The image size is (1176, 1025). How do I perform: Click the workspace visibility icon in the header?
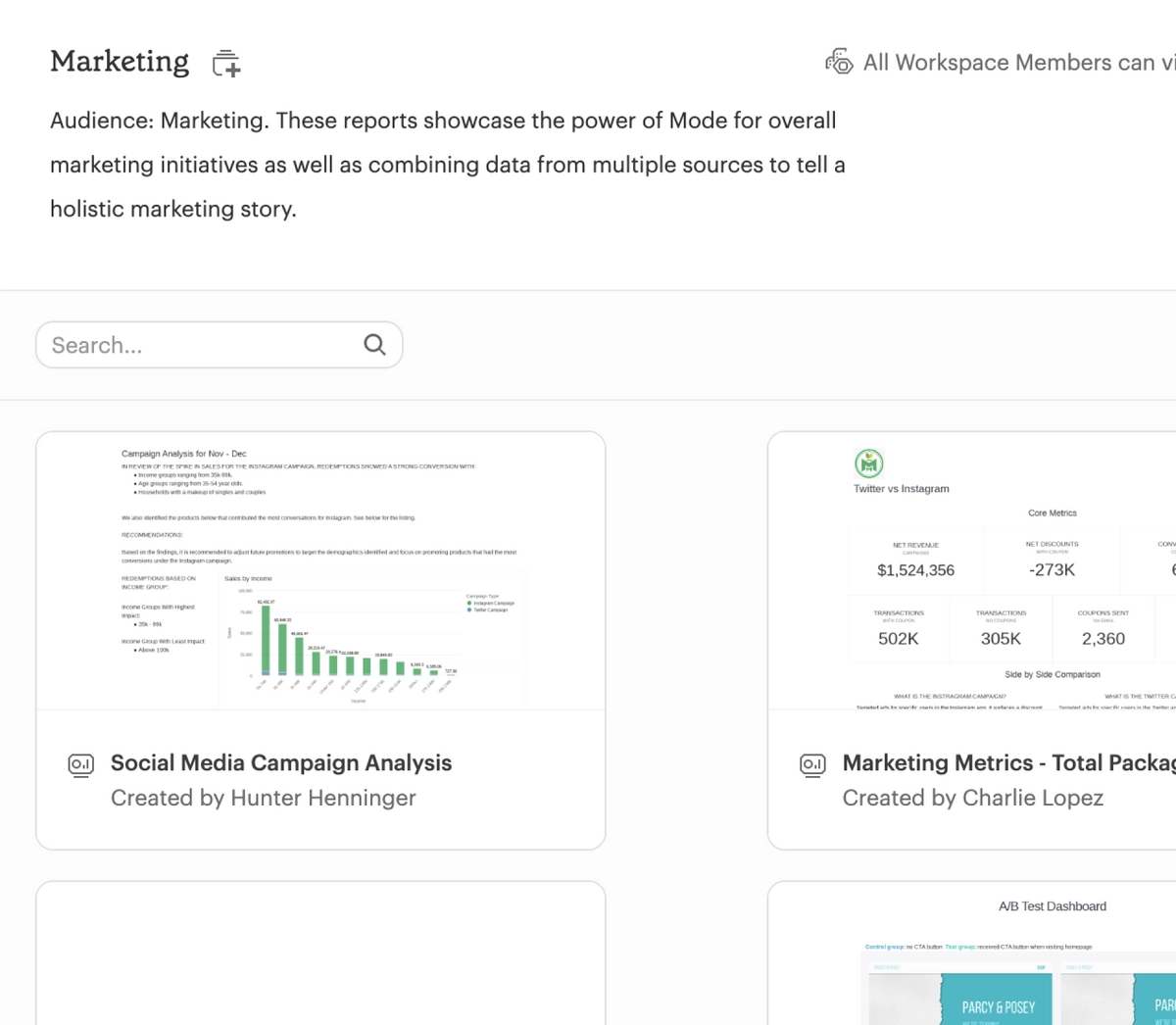(839, 62)
